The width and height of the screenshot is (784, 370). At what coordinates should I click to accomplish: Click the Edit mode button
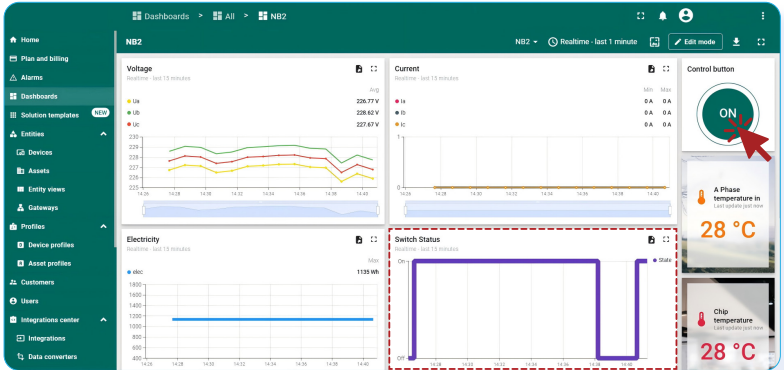(695, 42)
